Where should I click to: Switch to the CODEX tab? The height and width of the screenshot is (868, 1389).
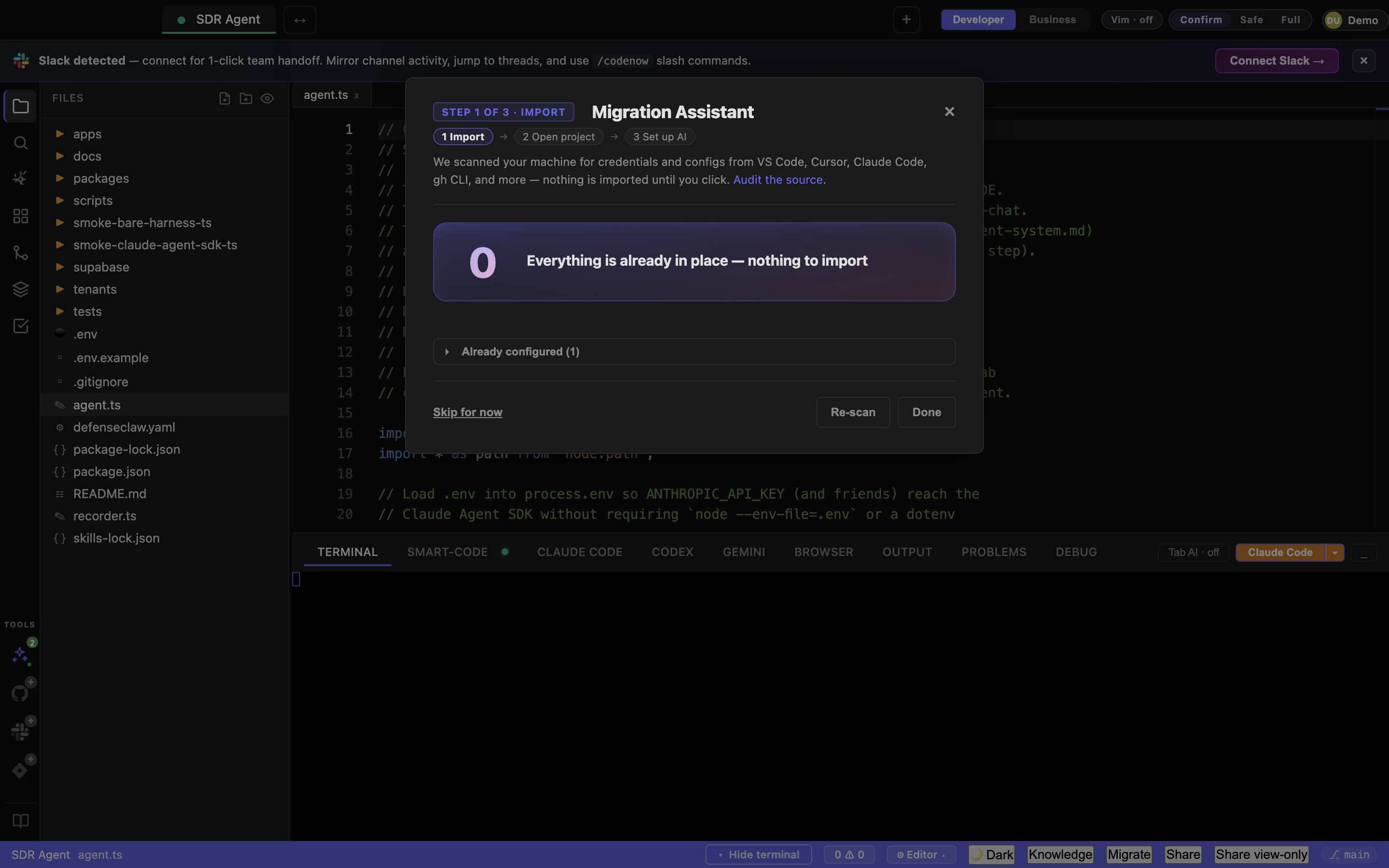coord(672,552)
